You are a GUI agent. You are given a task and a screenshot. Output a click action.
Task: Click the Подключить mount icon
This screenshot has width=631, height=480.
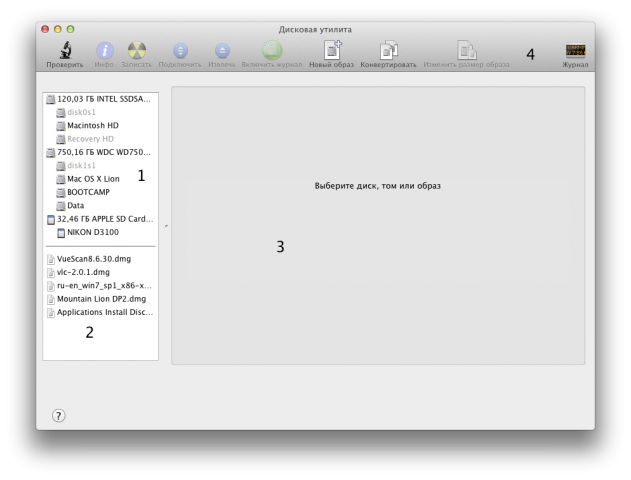pos(181,50)
